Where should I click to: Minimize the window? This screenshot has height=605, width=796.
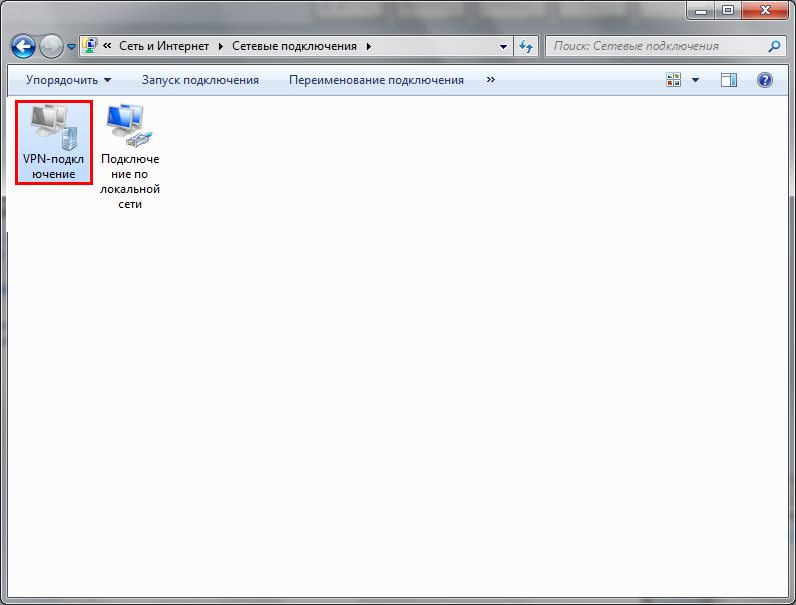701,10
